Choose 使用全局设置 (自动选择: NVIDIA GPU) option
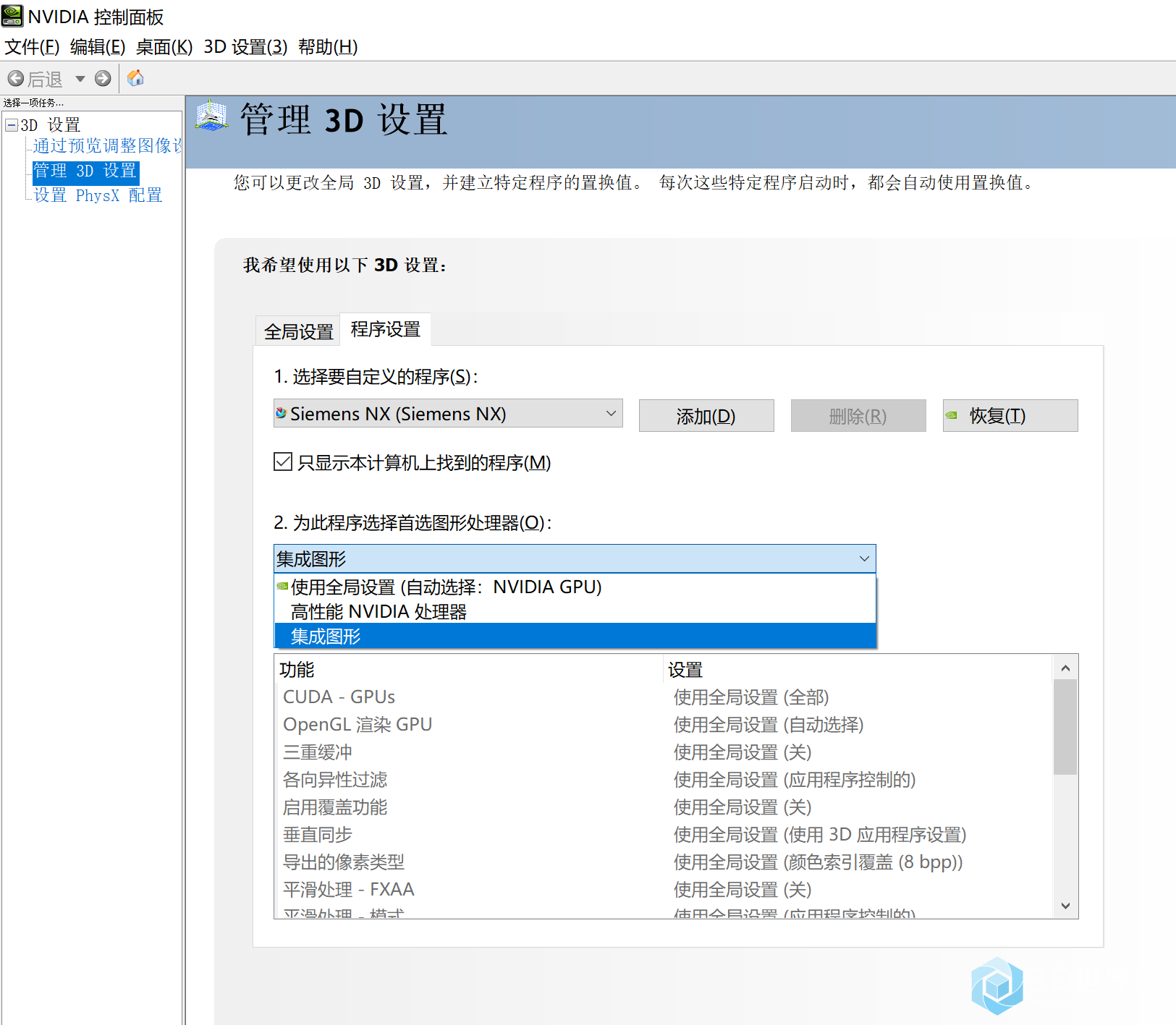 tap(575, 587)
